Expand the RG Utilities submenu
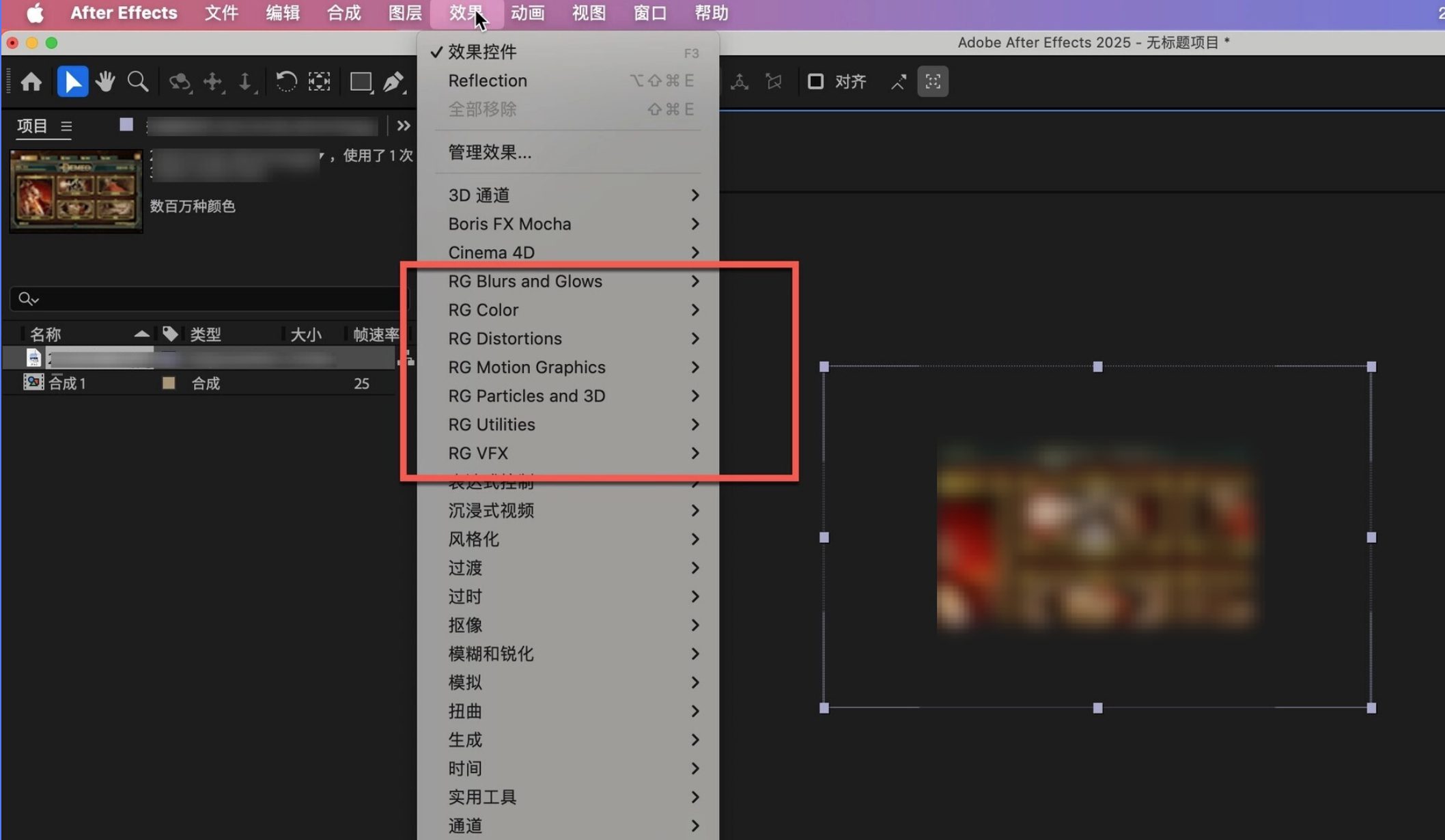 click(x=567, y=425)
